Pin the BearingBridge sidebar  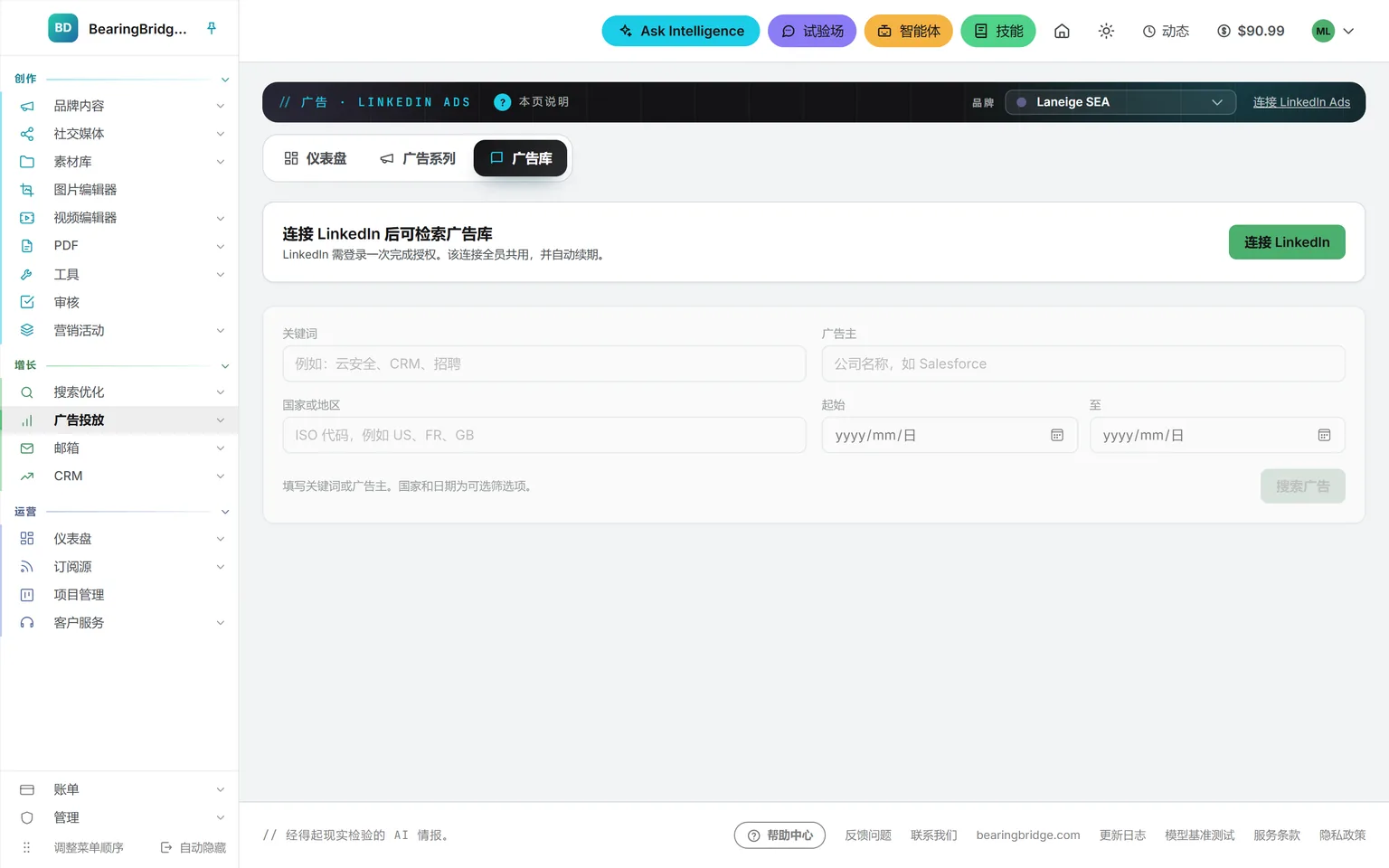point(212,28)
